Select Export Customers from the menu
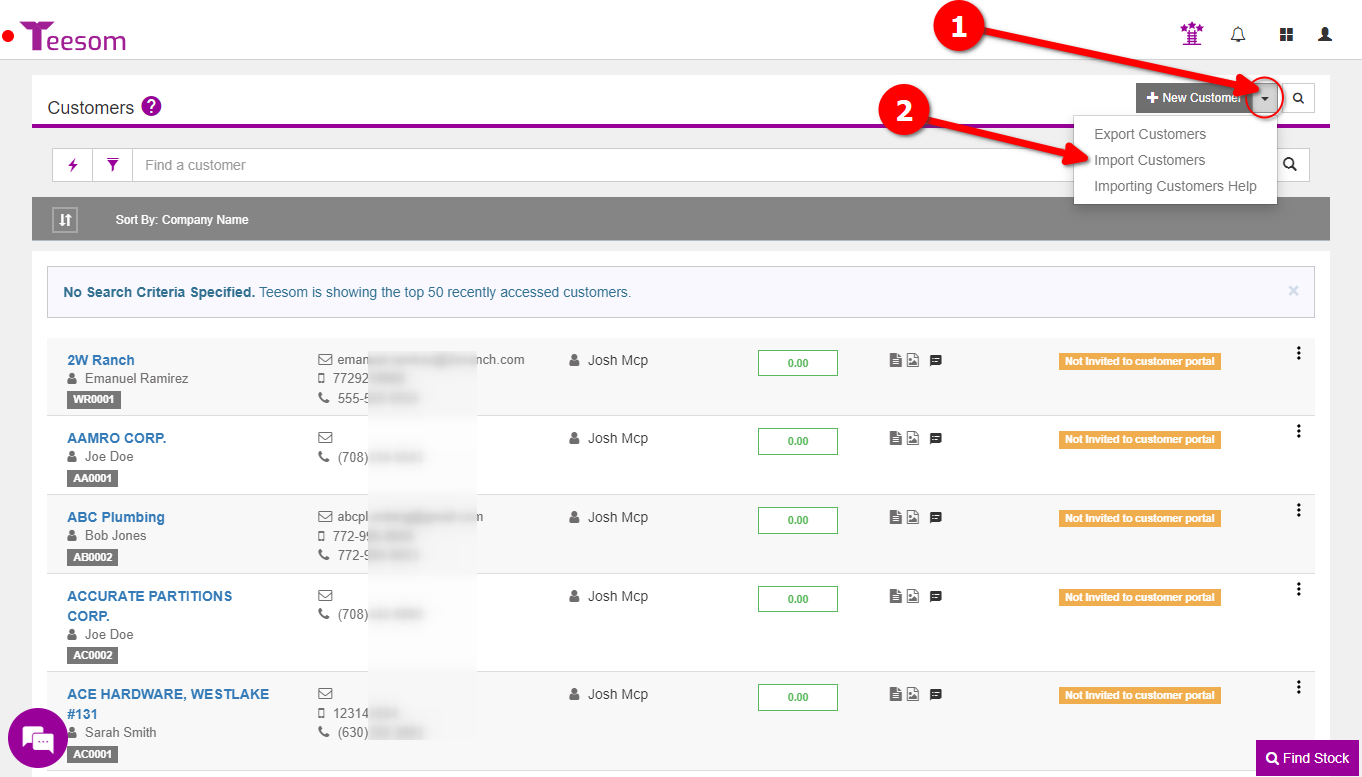This screenshot has width=1362, height=777. click(x=1150, y=134)
